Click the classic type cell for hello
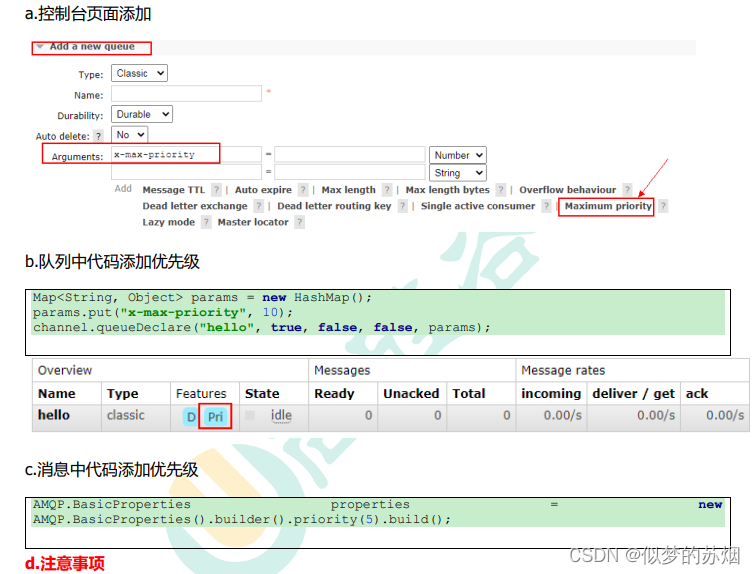755x574 pixels. (x=126, y=415)
